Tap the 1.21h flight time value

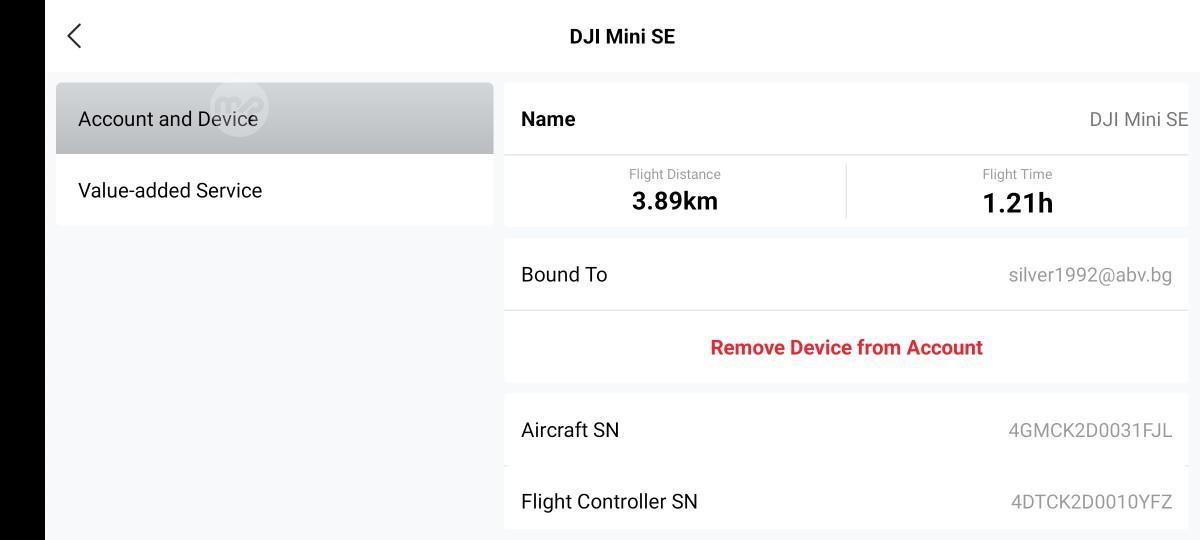click(1017, 203)
